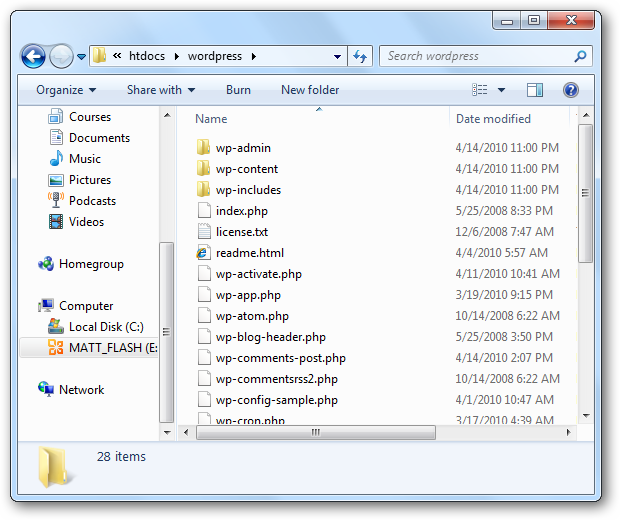This screenshot has width=620, height=520.
Task: Select wordpress in the address breadcrumb
Action: click(215, 56)
